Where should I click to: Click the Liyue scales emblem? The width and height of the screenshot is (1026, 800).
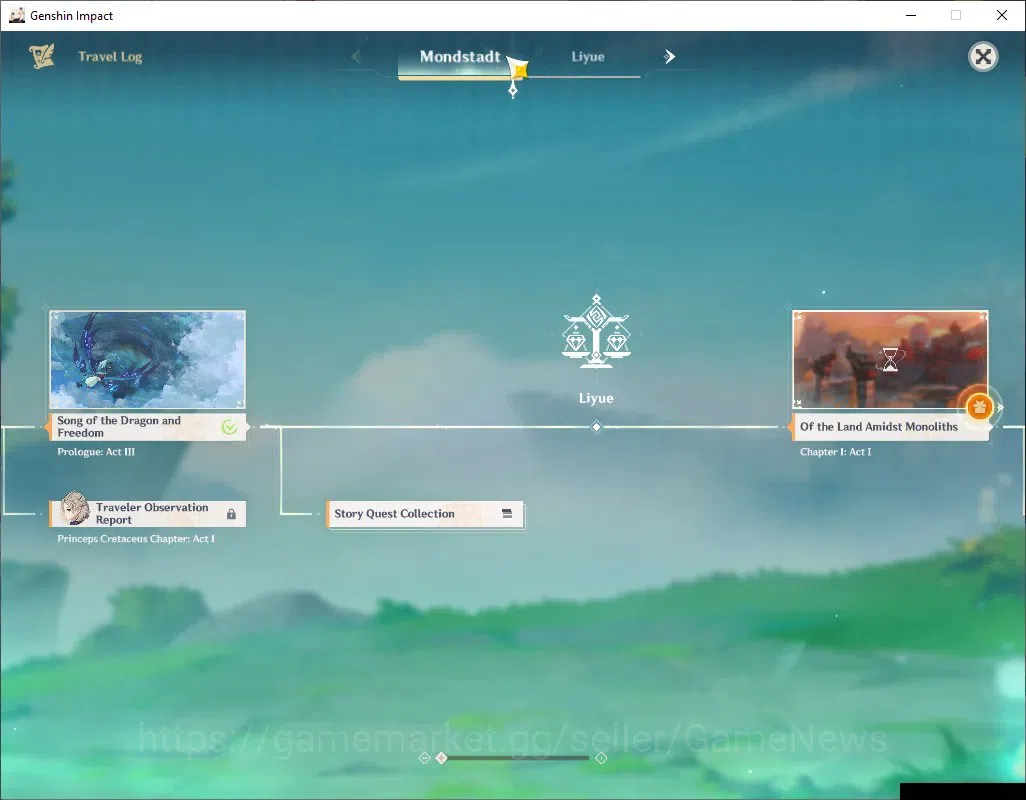596,332
